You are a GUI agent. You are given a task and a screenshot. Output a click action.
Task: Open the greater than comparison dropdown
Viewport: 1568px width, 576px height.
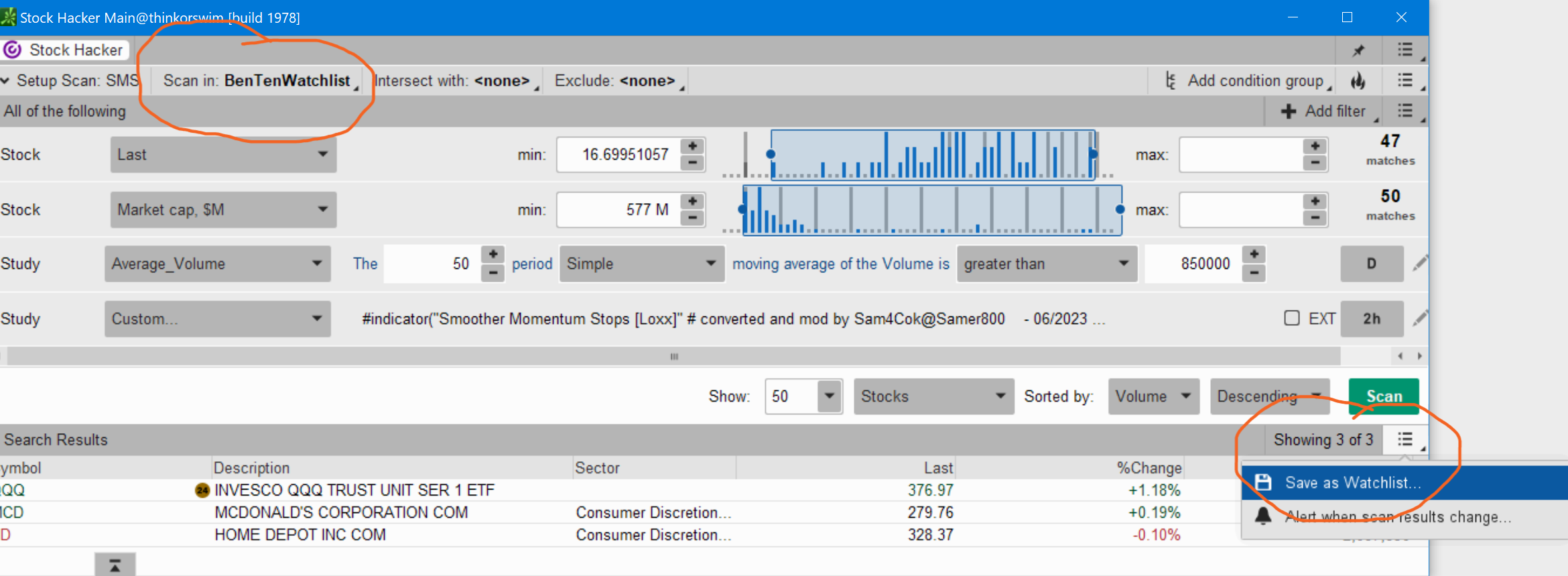[x=1047, y=264]
